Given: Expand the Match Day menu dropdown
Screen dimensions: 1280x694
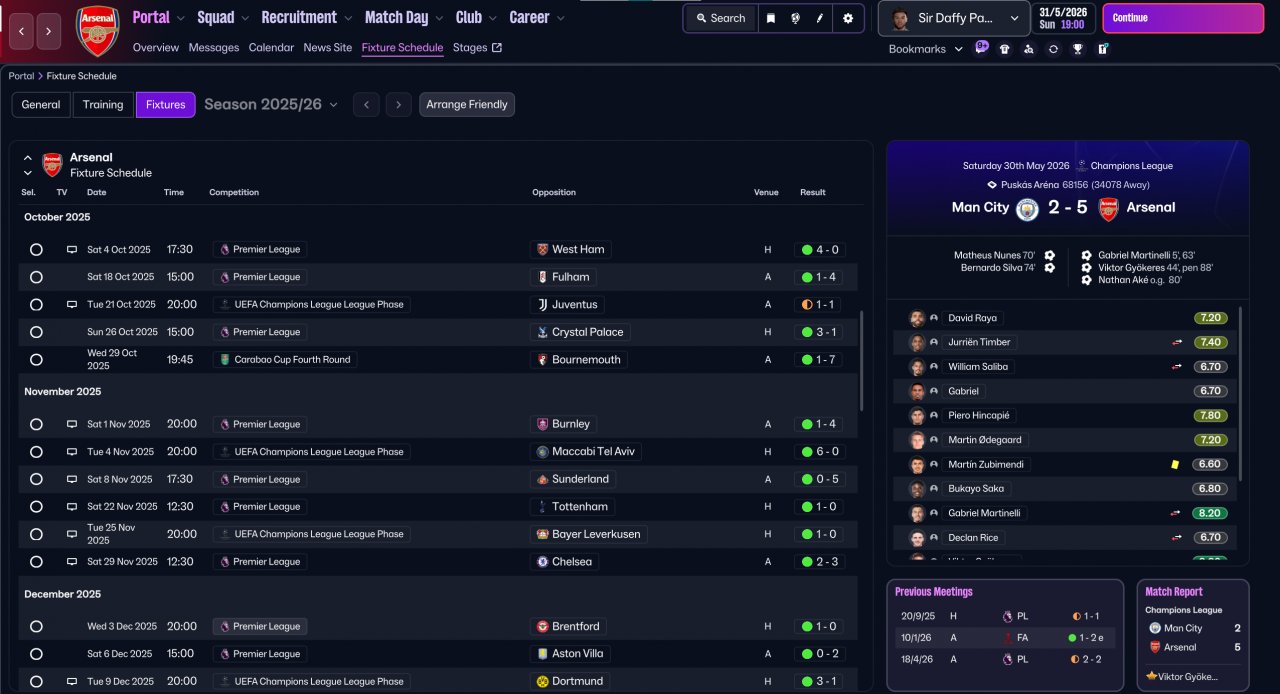Looking at the screenshot, I should tap(439, 18).
